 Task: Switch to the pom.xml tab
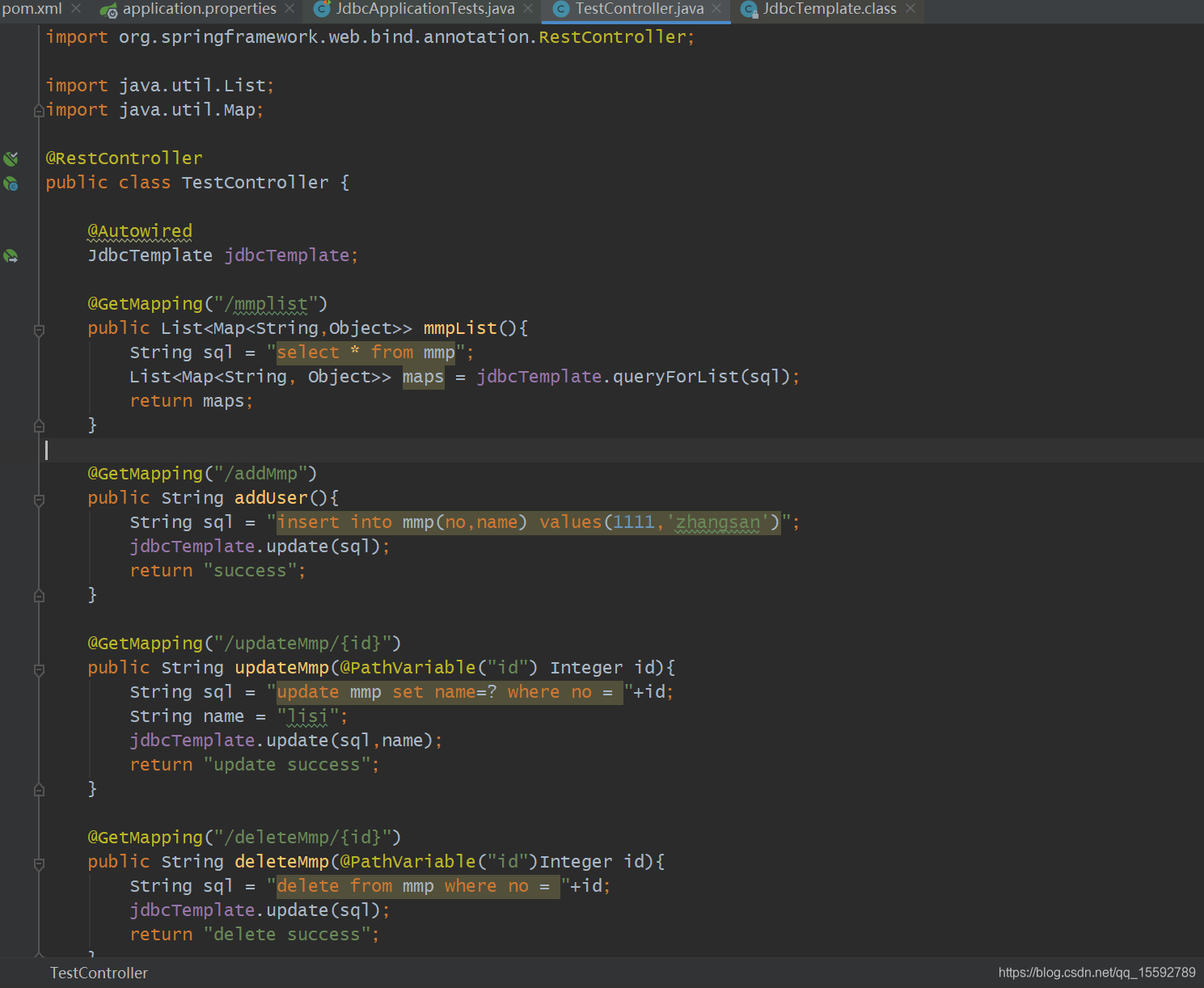click(x=32, y=9)
